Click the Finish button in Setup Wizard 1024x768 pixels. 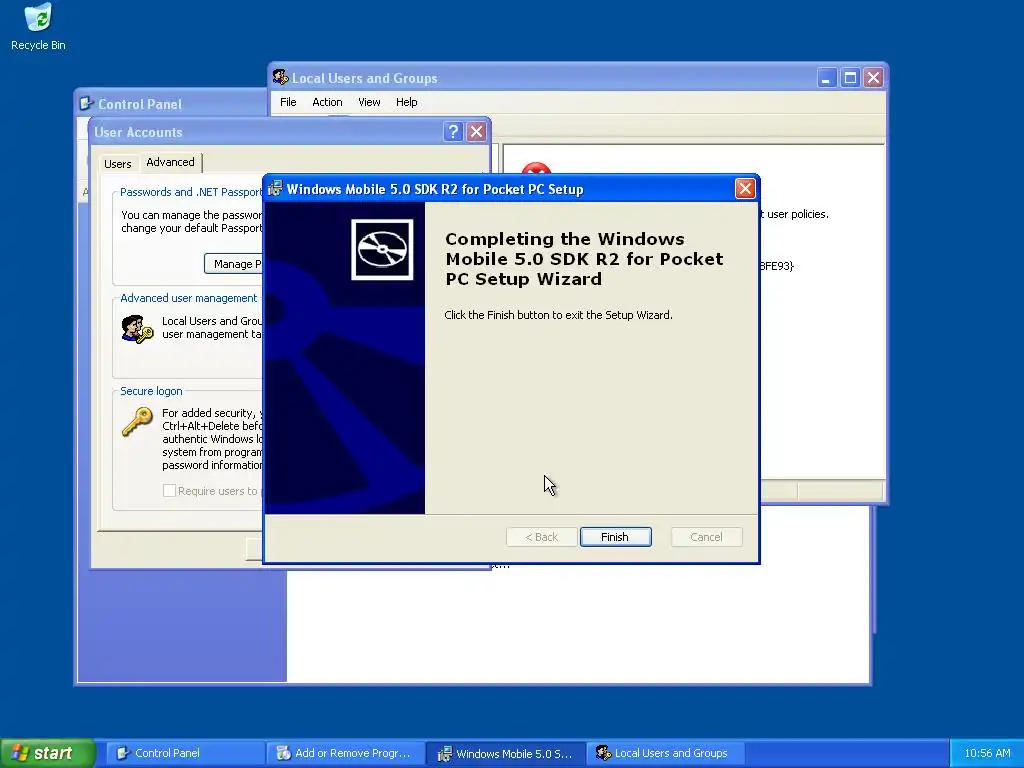[x=615, y=537]
